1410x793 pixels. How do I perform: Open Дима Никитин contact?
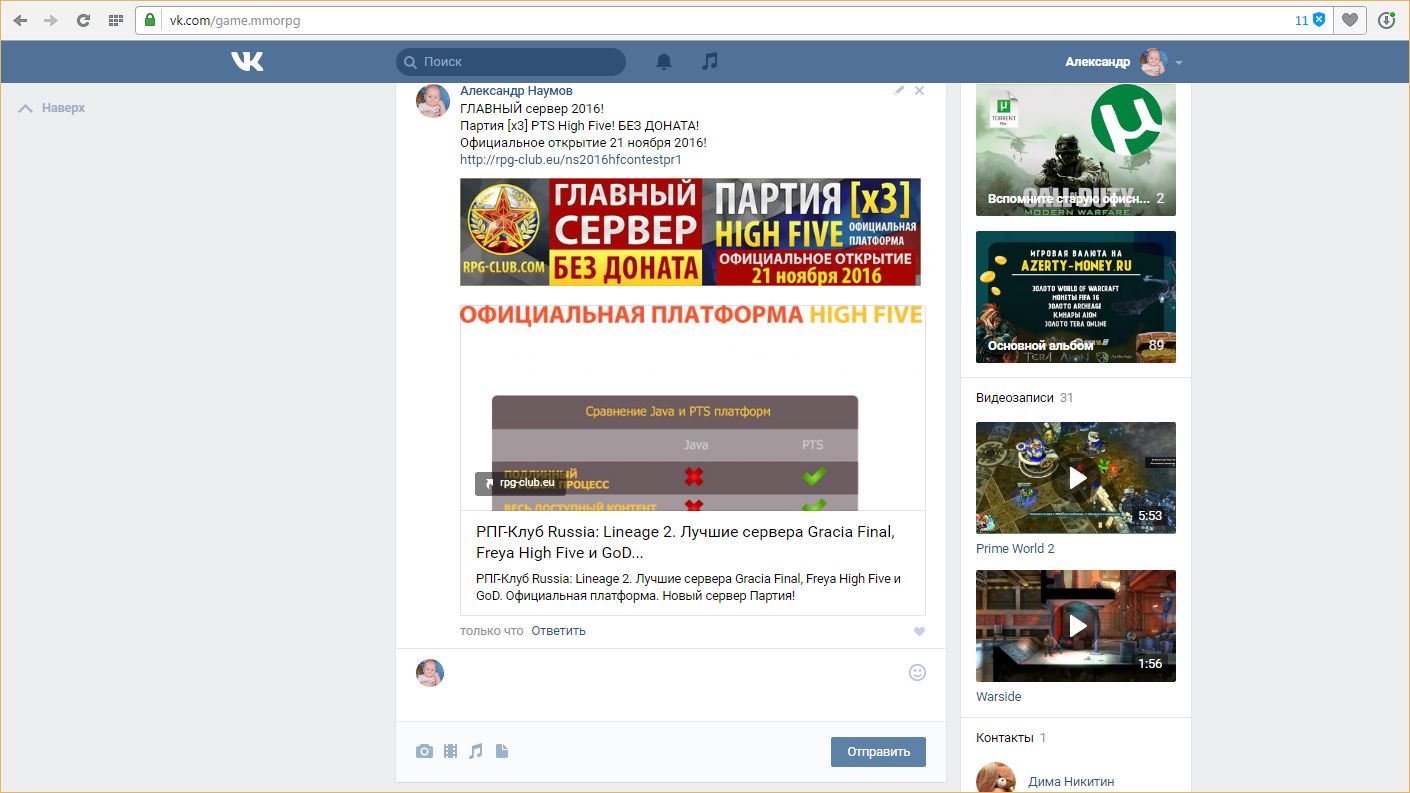(1071, 782)
